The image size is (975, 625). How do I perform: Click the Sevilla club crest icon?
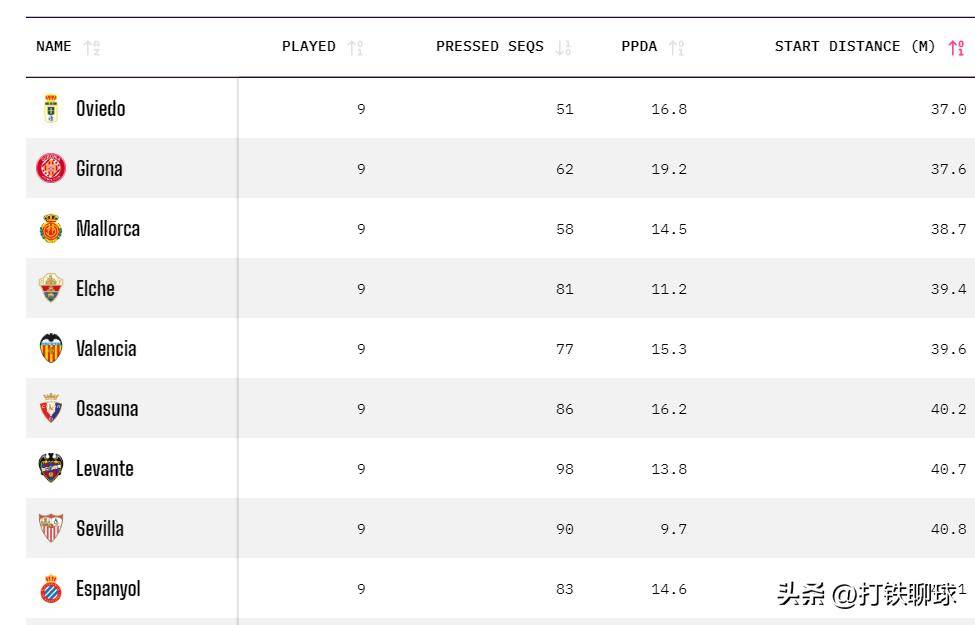click(x=51, y=528)
